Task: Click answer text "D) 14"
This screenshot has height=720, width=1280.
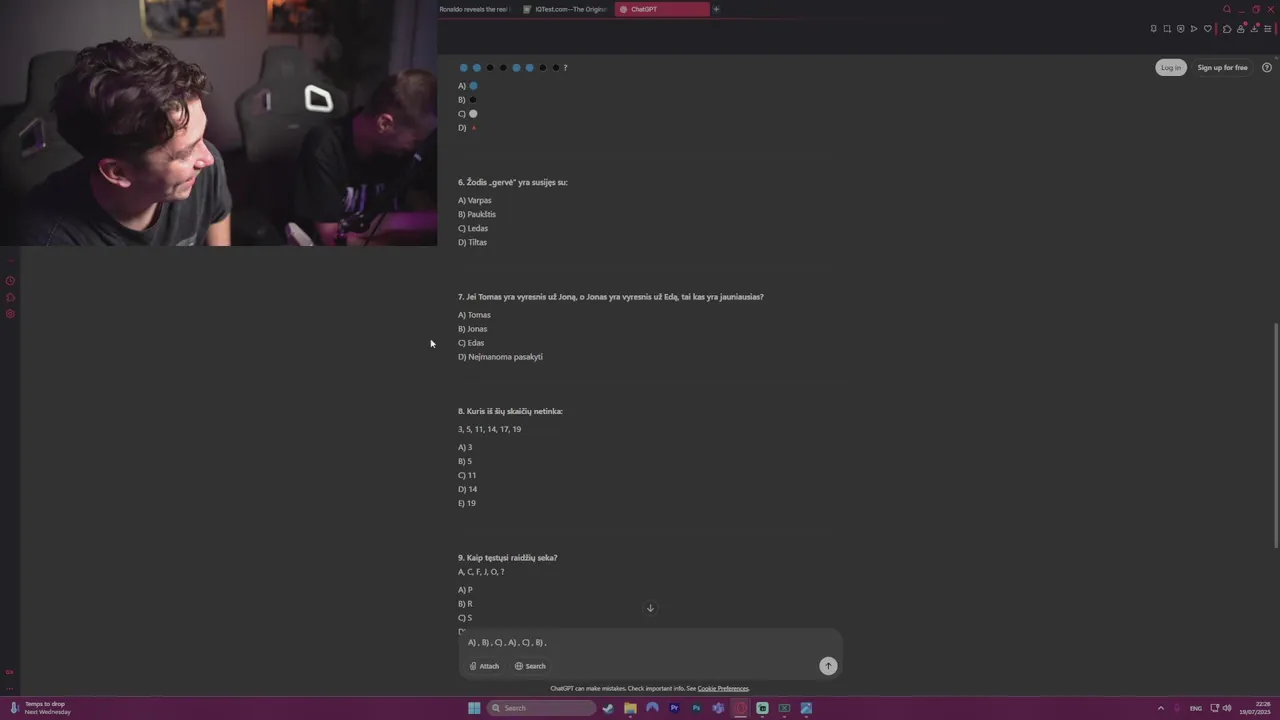Action: click(468, 489)
